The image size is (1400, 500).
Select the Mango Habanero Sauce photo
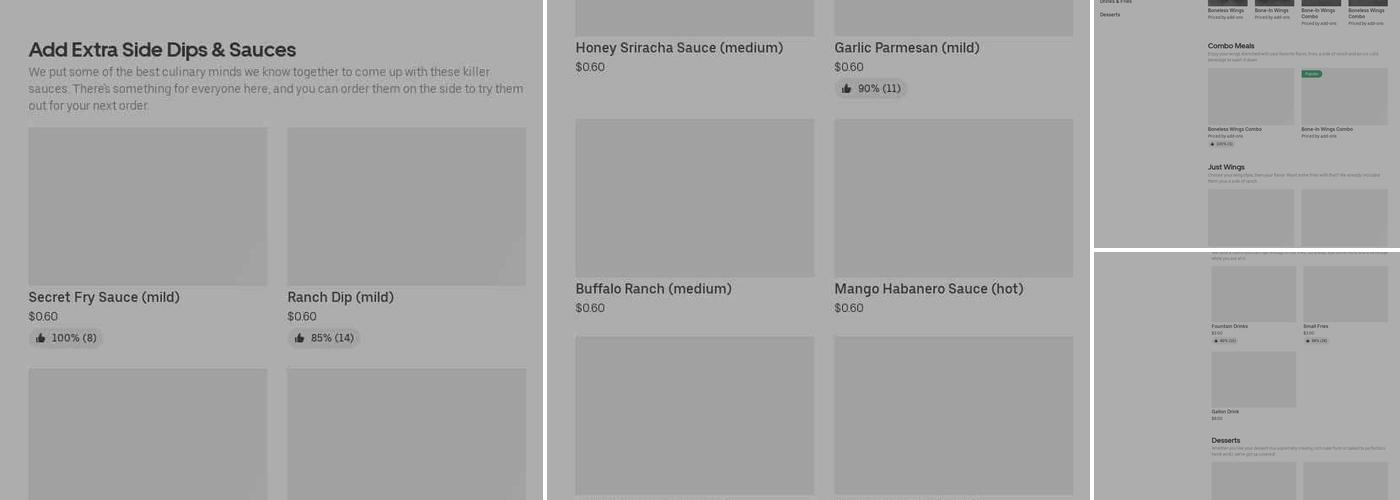[953, 198]
